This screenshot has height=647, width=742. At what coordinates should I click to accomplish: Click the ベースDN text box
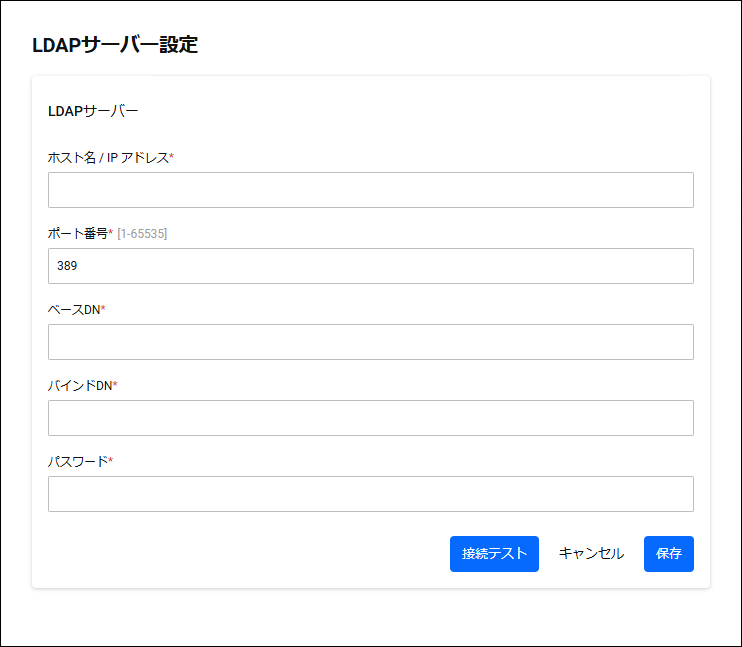click(x=371, y=342)
